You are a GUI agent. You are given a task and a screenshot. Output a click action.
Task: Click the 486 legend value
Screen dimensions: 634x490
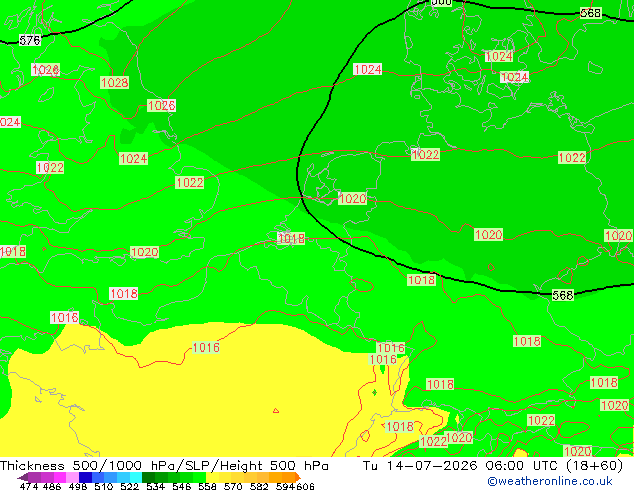click(52, 486)
